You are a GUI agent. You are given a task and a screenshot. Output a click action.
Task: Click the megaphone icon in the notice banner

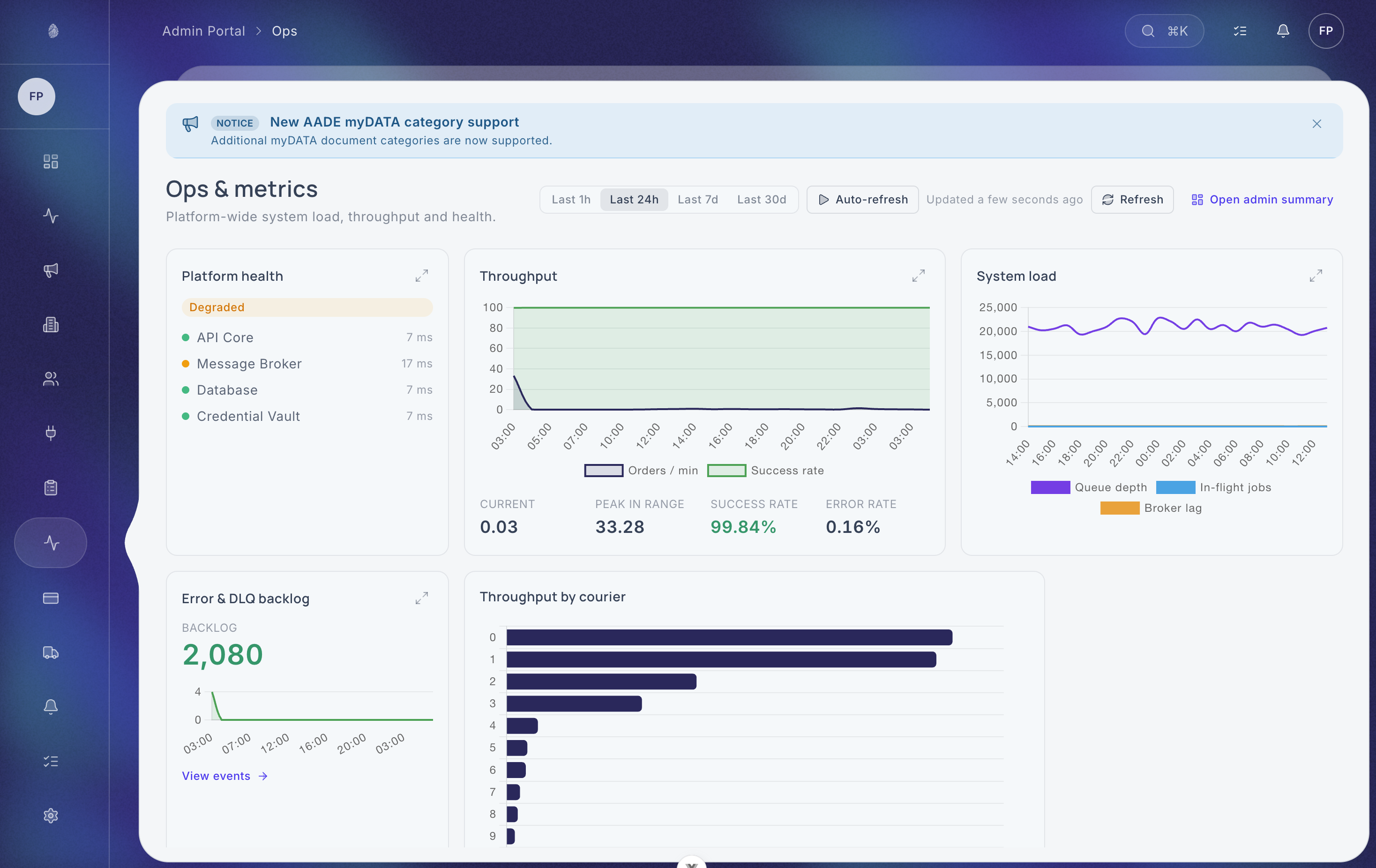(x=190, y=123)
